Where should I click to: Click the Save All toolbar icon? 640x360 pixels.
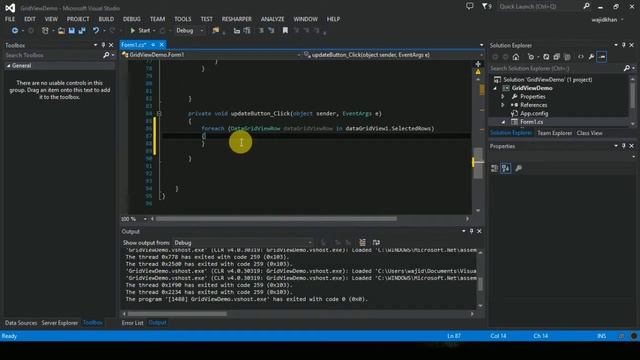click(82, 31)
